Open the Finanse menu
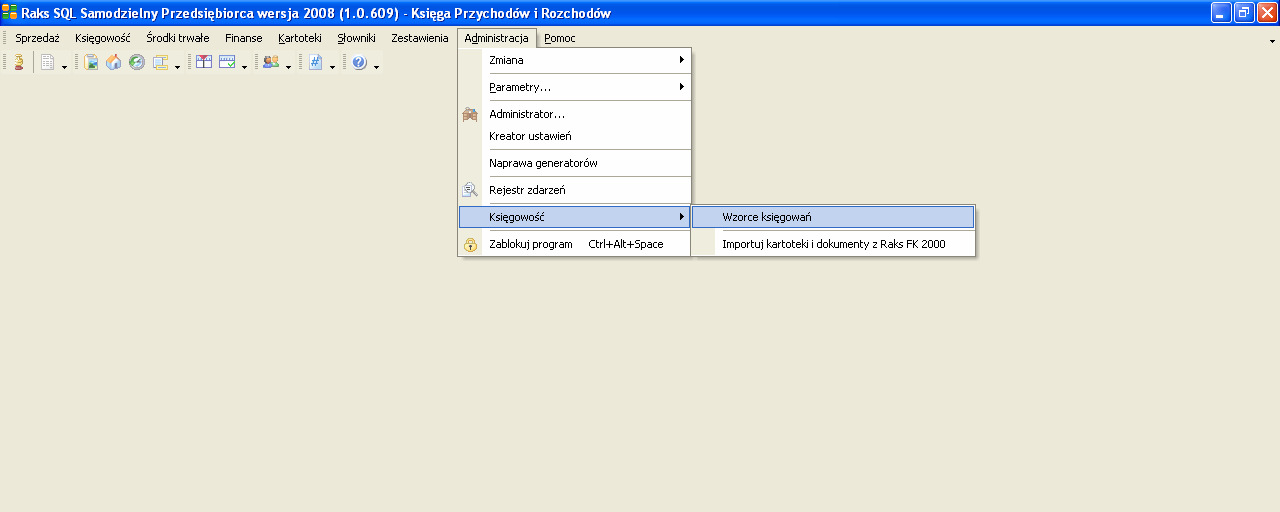Screen dimensions: 1280x512 pyautogui.click(x=244, y=38)
